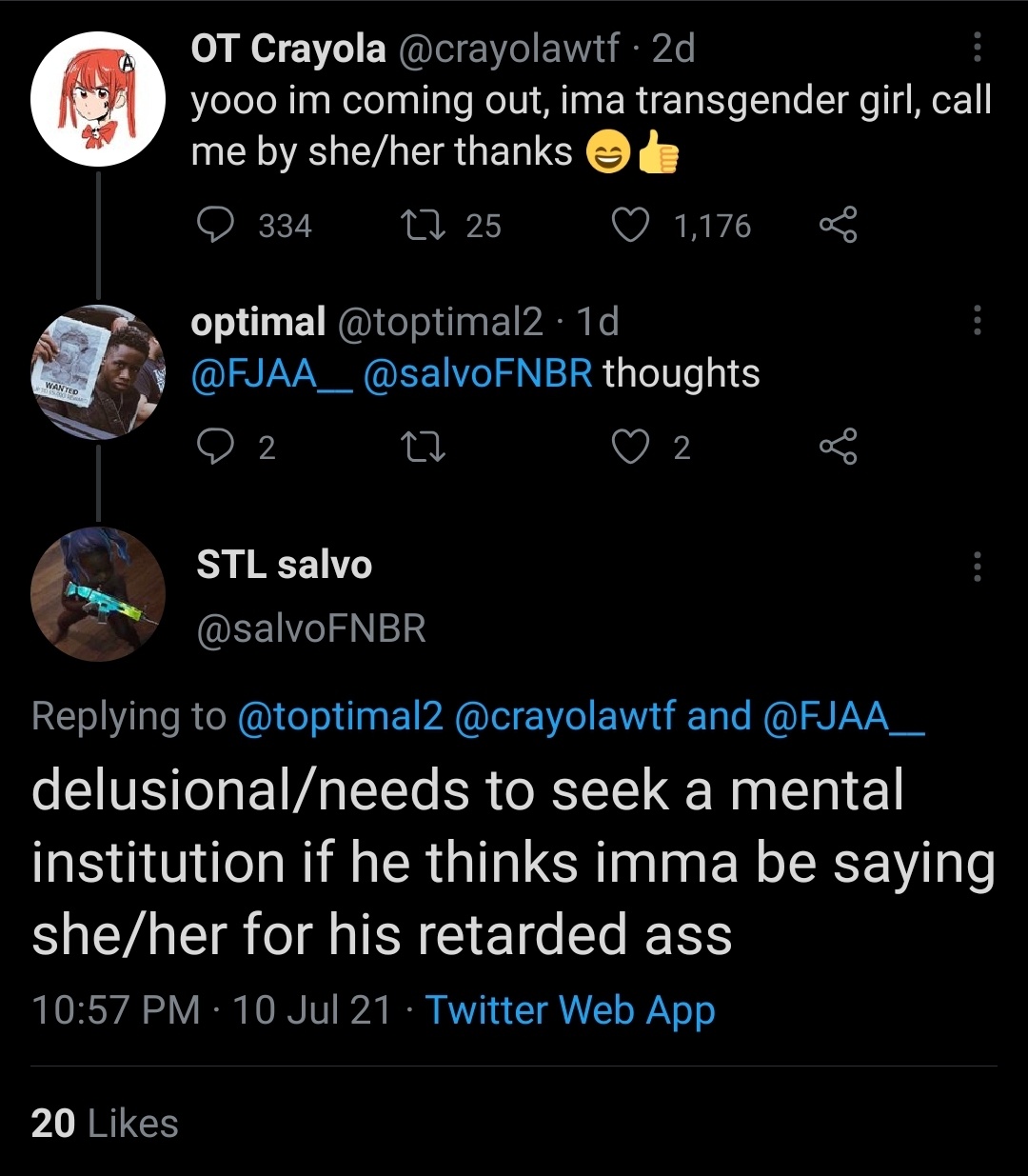Screen dimensions: 1028x1176
Task: Open more options on OT Crayola's tweet
Action: tap(977, 46)
